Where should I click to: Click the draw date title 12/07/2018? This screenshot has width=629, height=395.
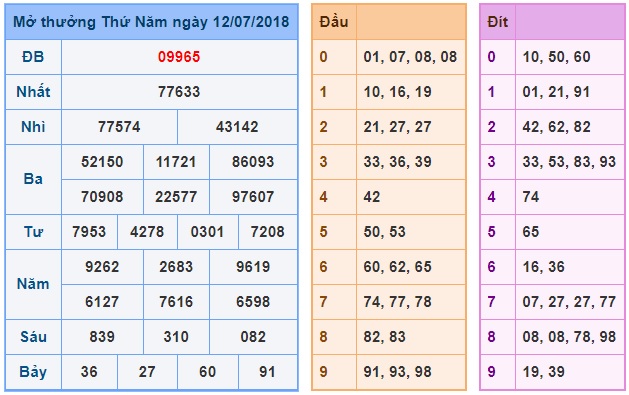pos(251,22)
